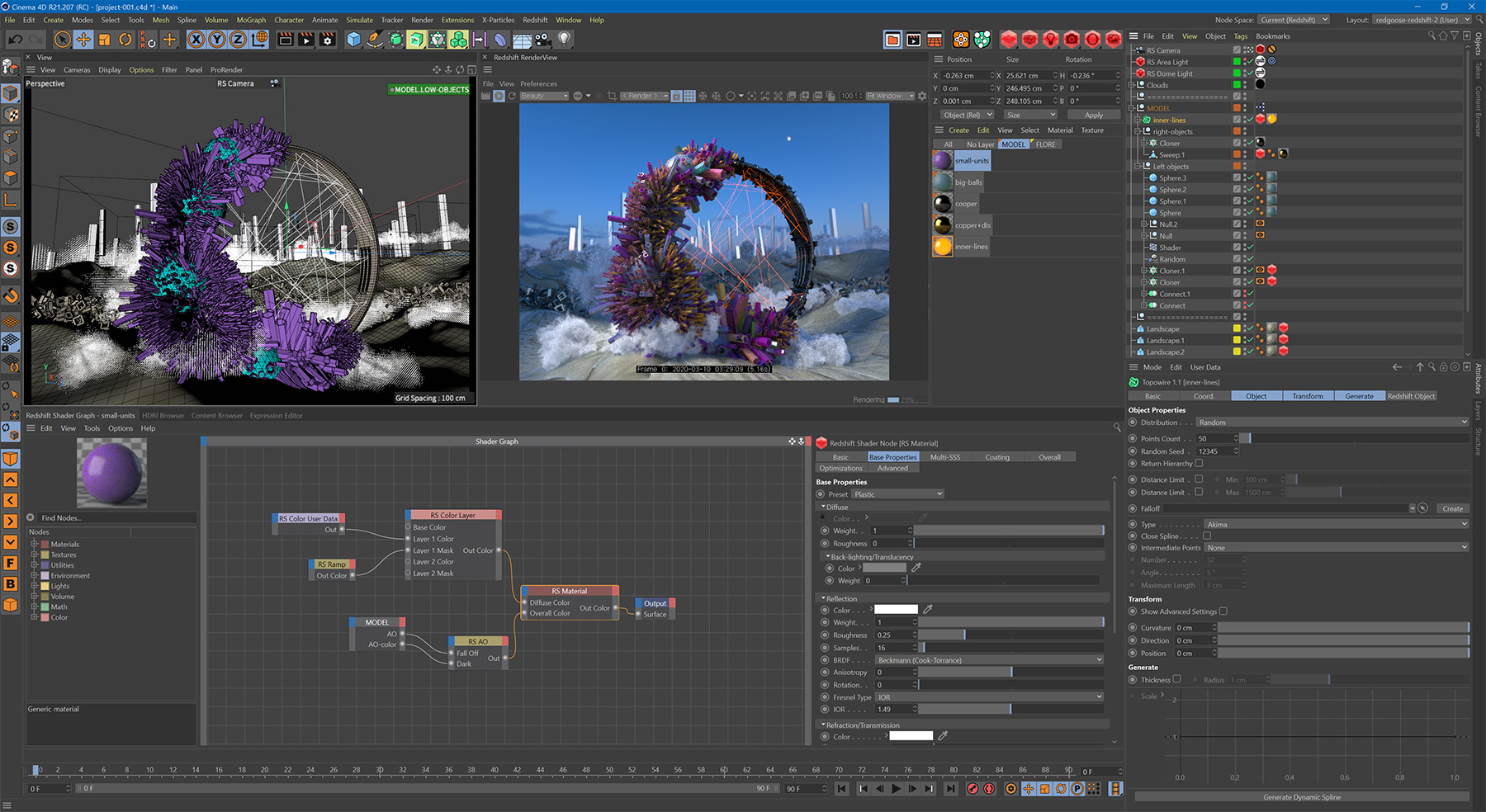Click the Cube primitive icon
Viewport: 1486px width, 812px height.
point(353,39)
